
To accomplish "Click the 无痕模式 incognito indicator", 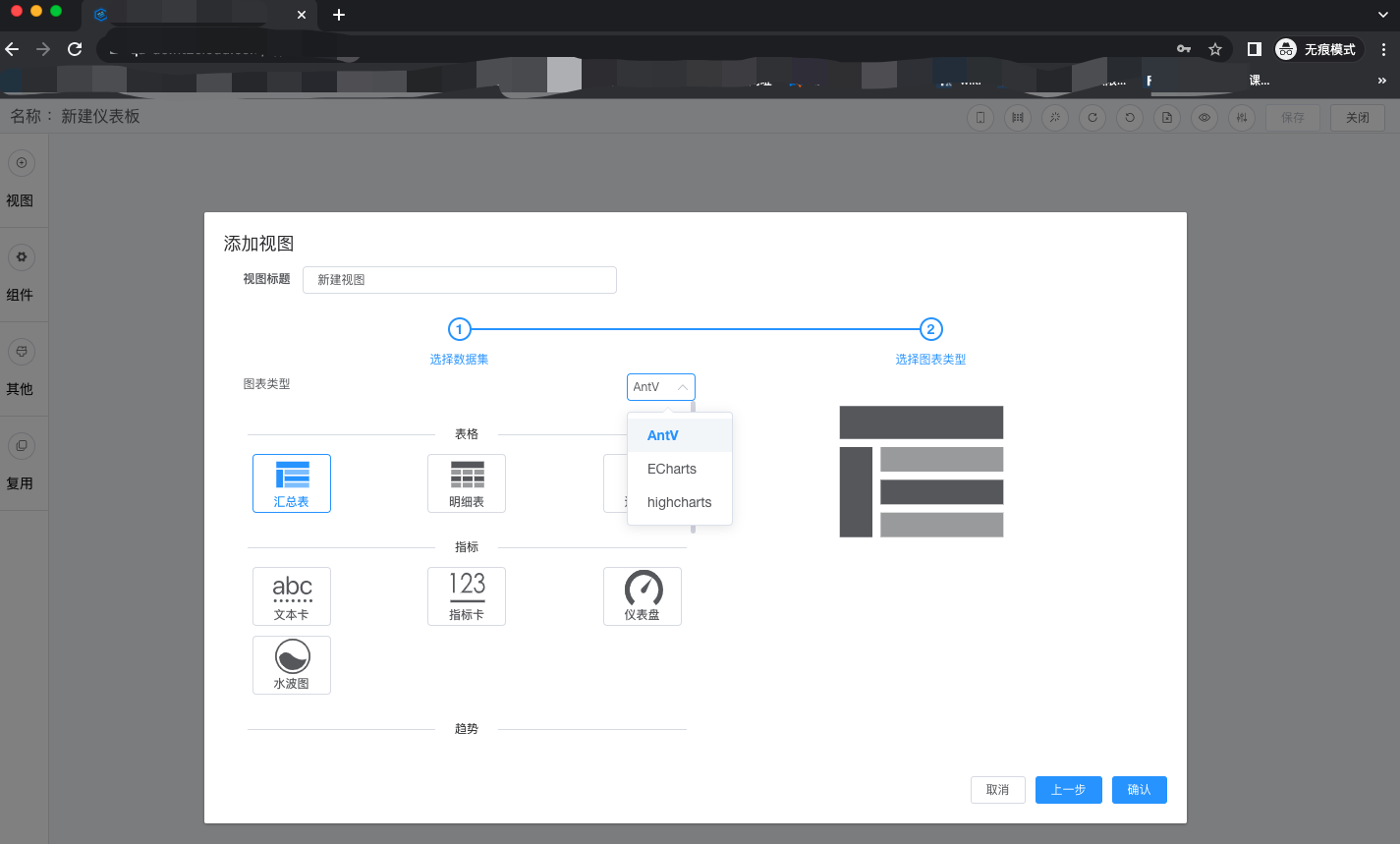I will click(x=1316, y=49).
